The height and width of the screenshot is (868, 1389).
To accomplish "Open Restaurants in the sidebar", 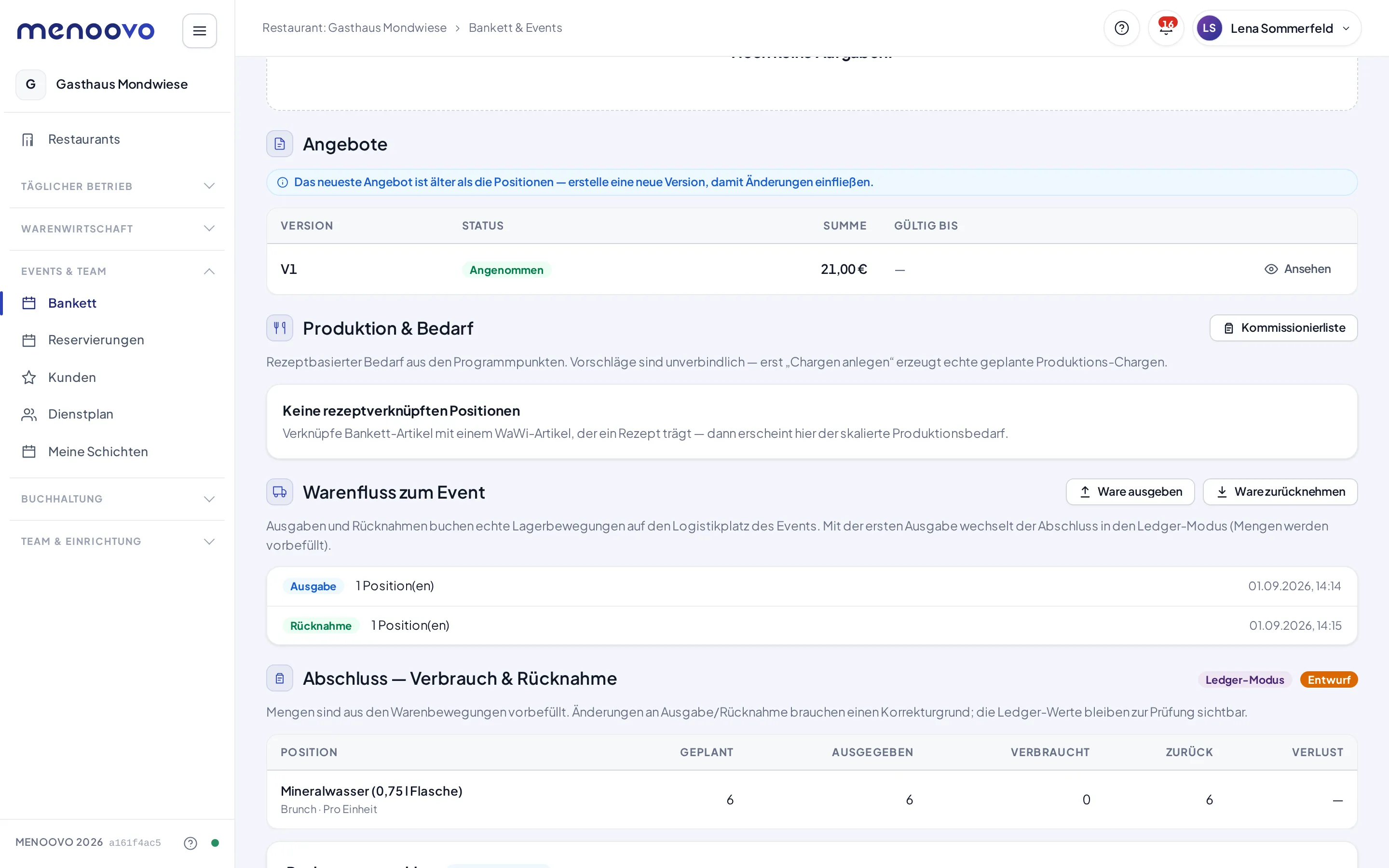I will click(117, 139).
